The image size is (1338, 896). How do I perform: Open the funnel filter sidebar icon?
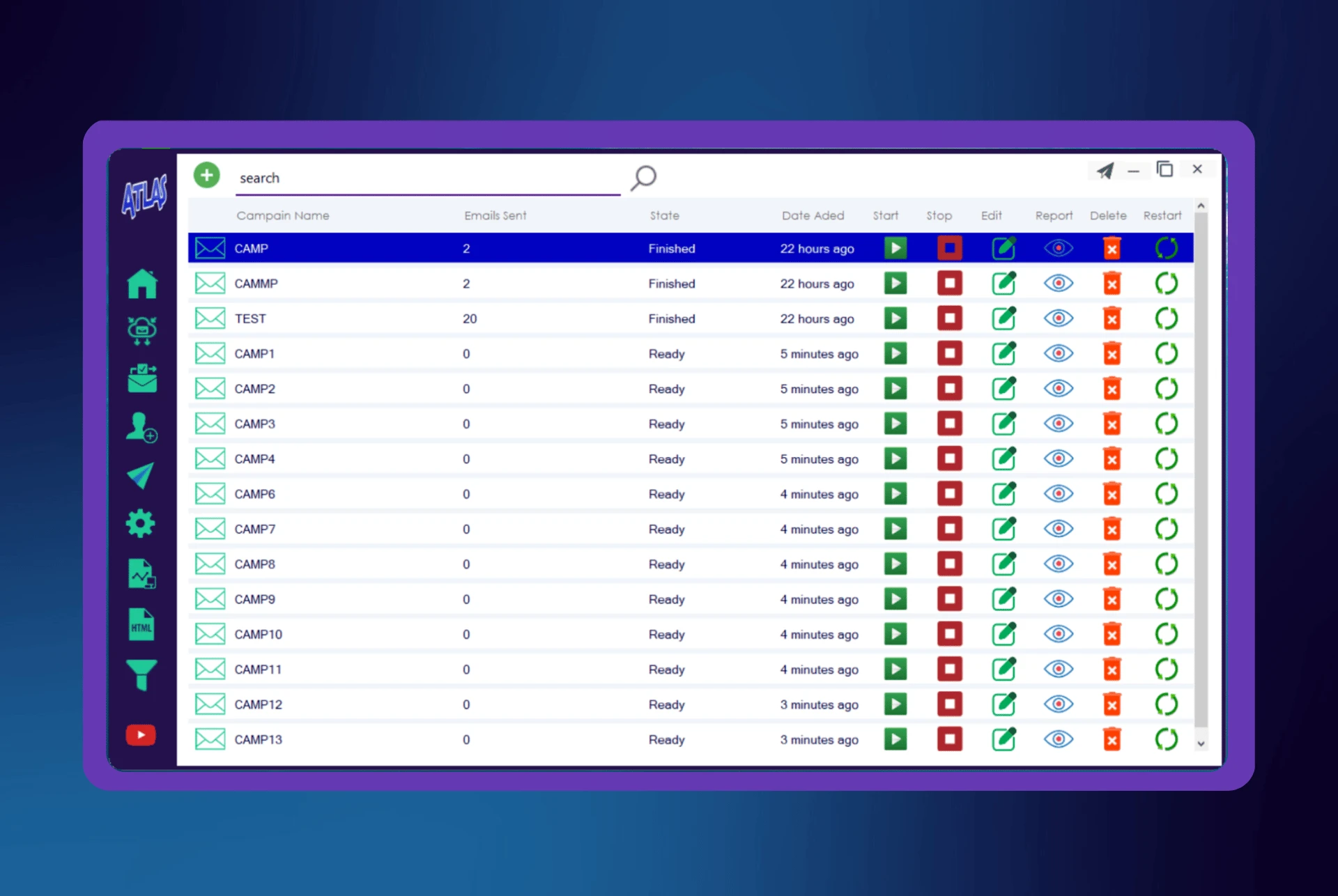click(x=141, y=674)
